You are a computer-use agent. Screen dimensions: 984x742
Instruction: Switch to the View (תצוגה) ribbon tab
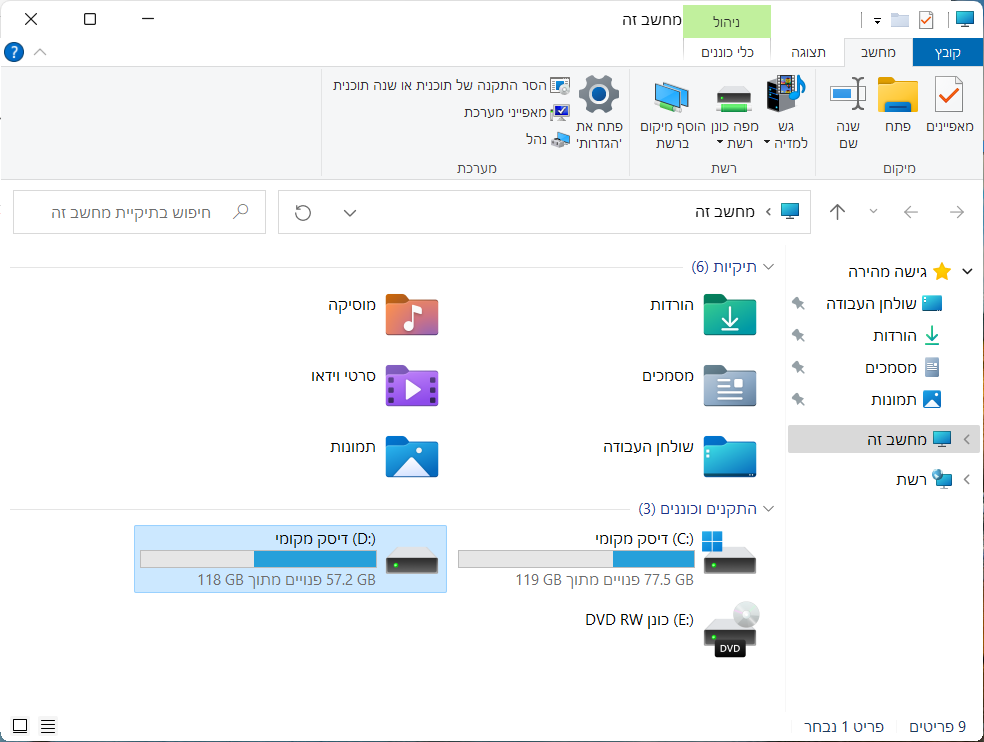click(808, 52)
